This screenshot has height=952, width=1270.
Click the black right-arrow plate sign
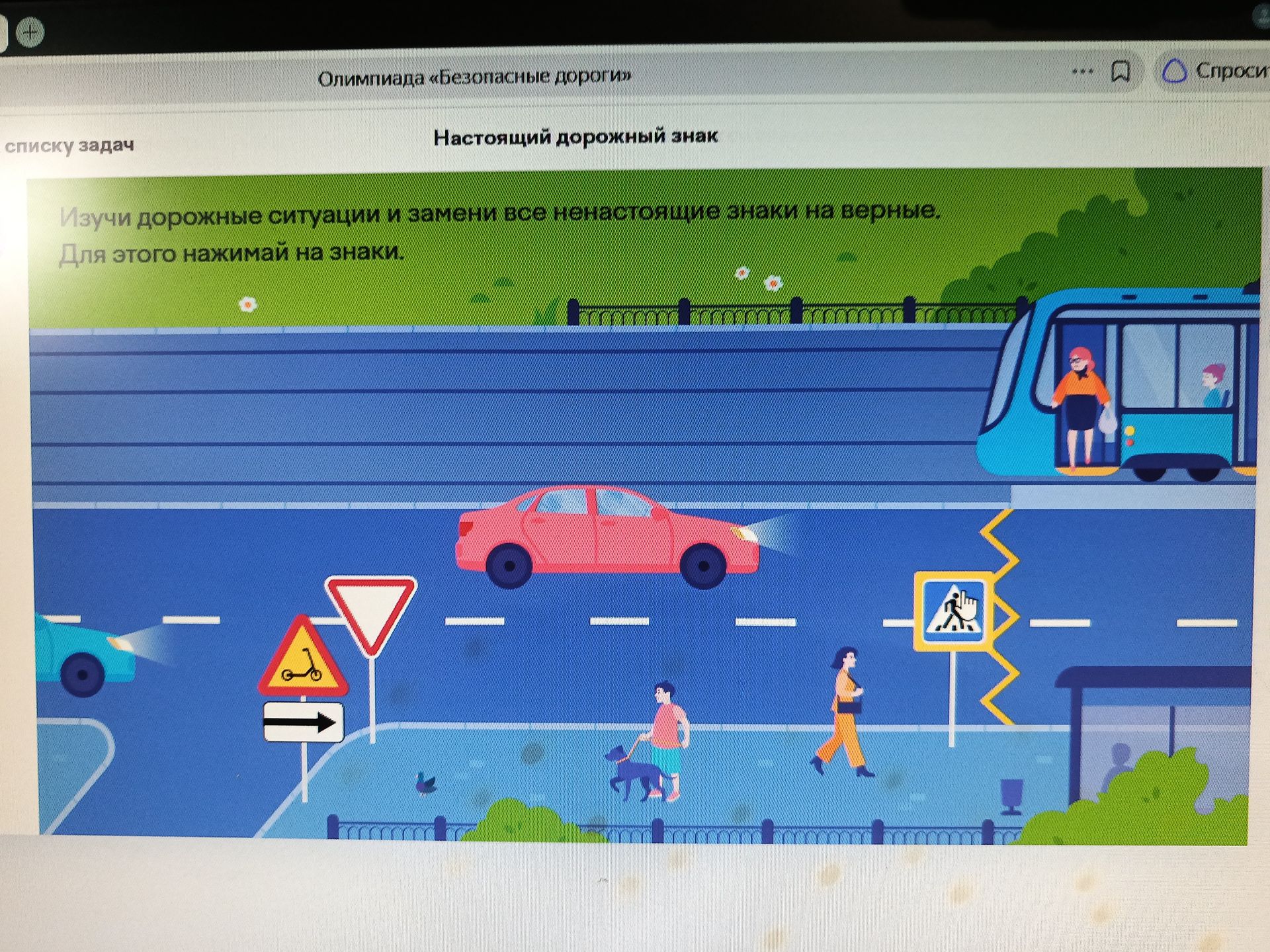tap(303, 722)
